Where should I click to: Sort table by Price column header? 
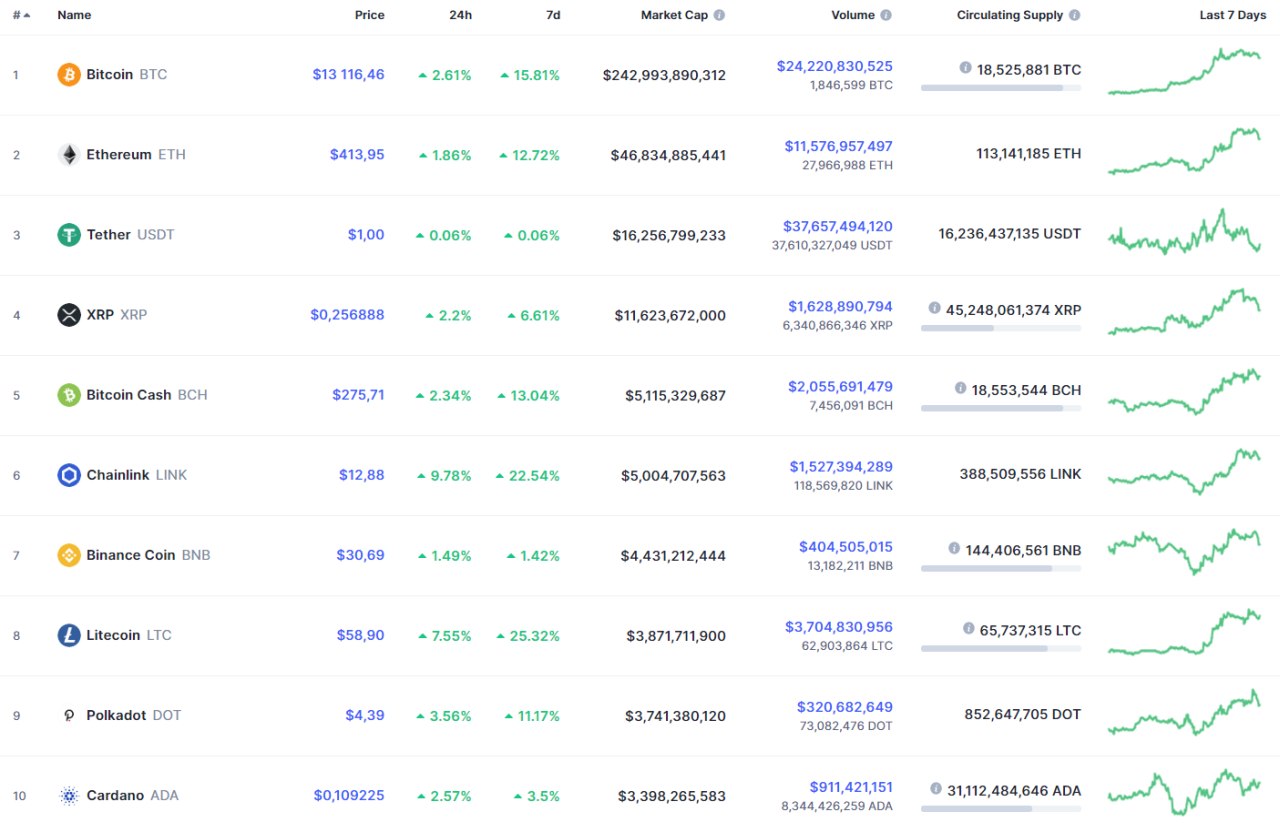[x=369, y=16]
